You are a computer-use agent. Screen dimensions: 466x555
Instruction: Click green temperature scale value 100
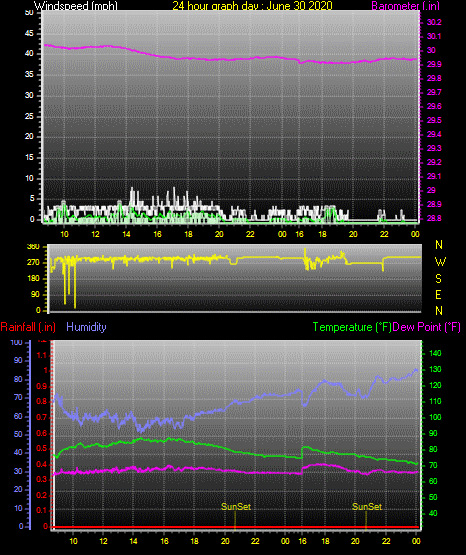435,417
